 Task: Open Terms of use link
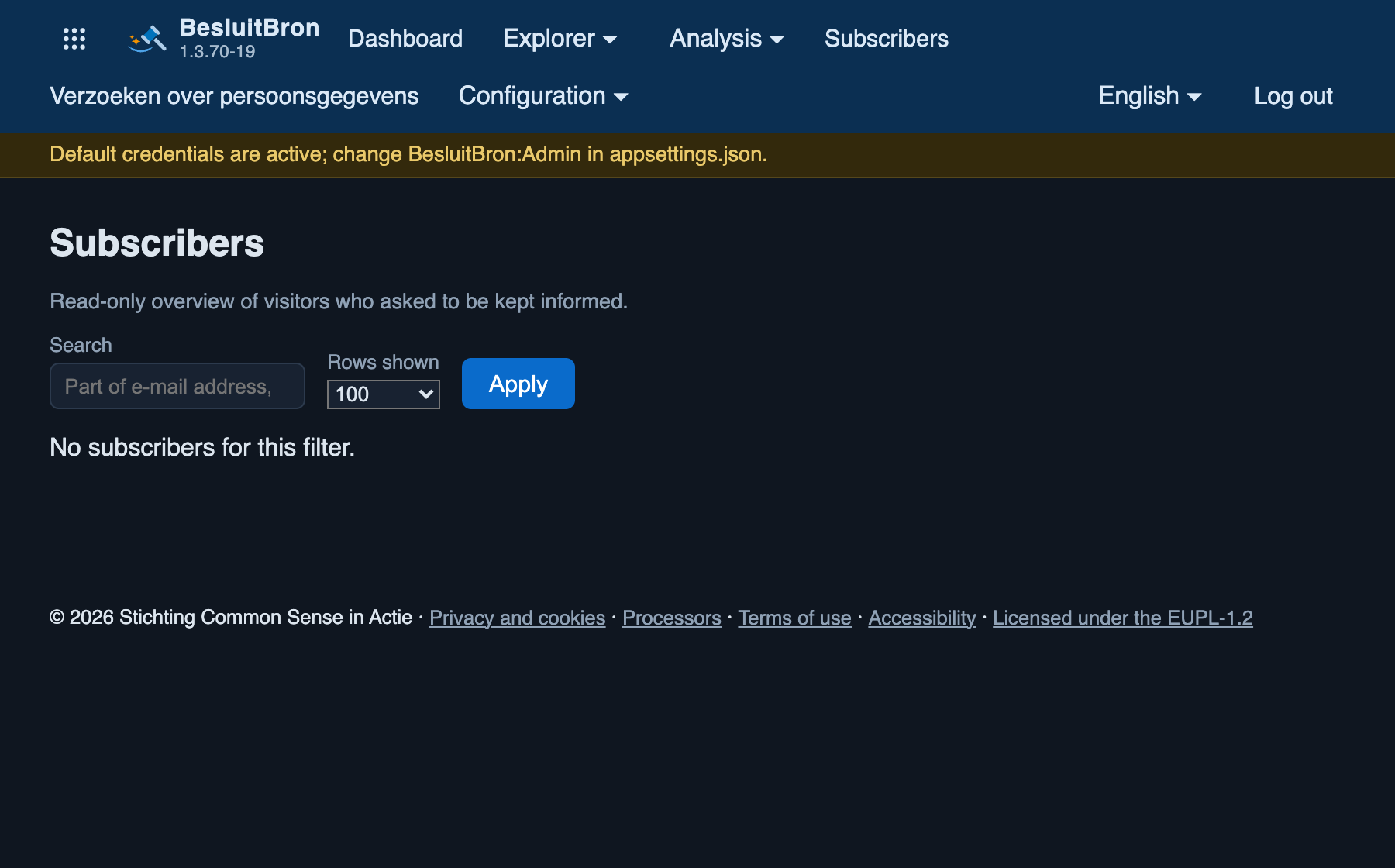tap(794, 618)
